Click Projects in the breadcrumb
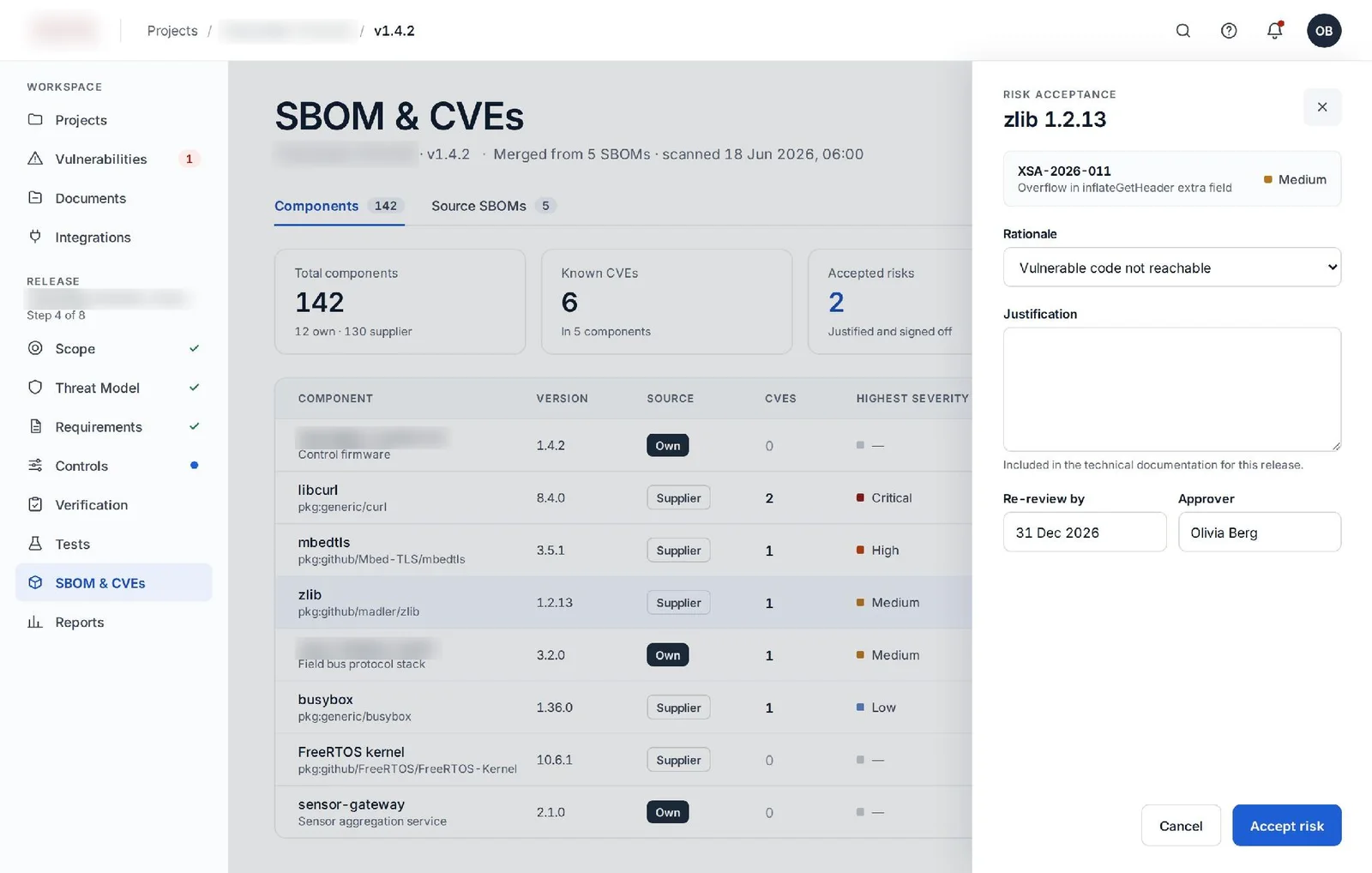 click(172, 31)
